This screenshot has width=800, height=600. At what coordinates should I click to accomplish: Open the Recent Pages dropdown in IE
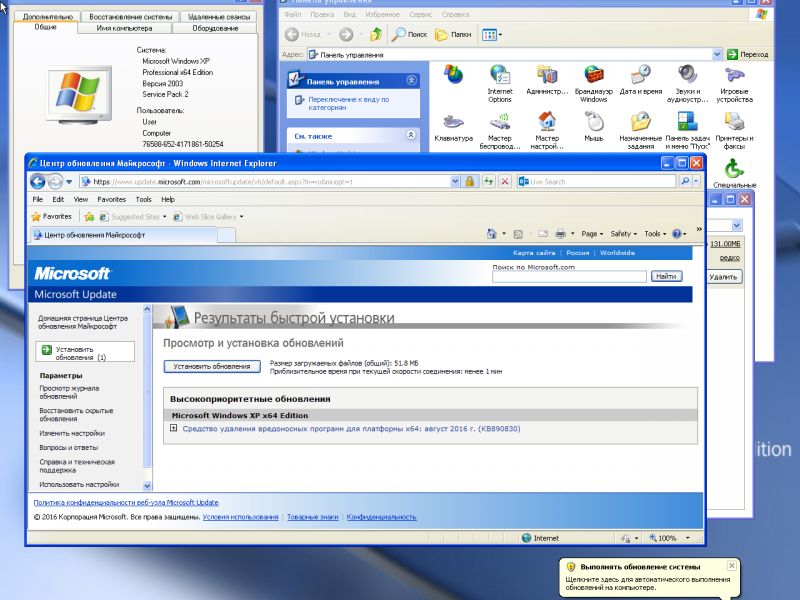(x=69, y=182)
